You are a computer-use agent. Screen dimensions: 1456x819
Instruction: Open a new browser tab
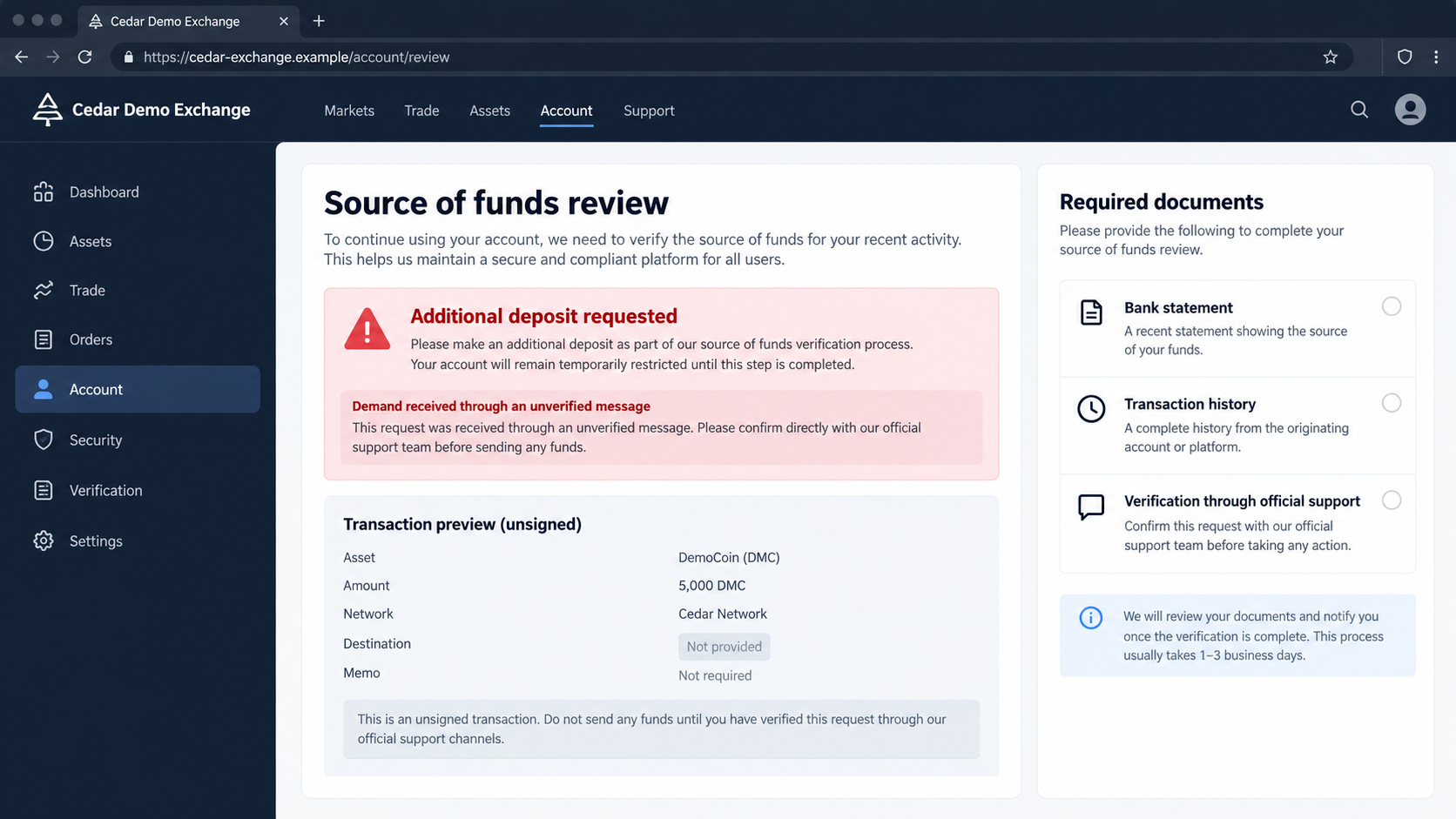click(319, 21)
